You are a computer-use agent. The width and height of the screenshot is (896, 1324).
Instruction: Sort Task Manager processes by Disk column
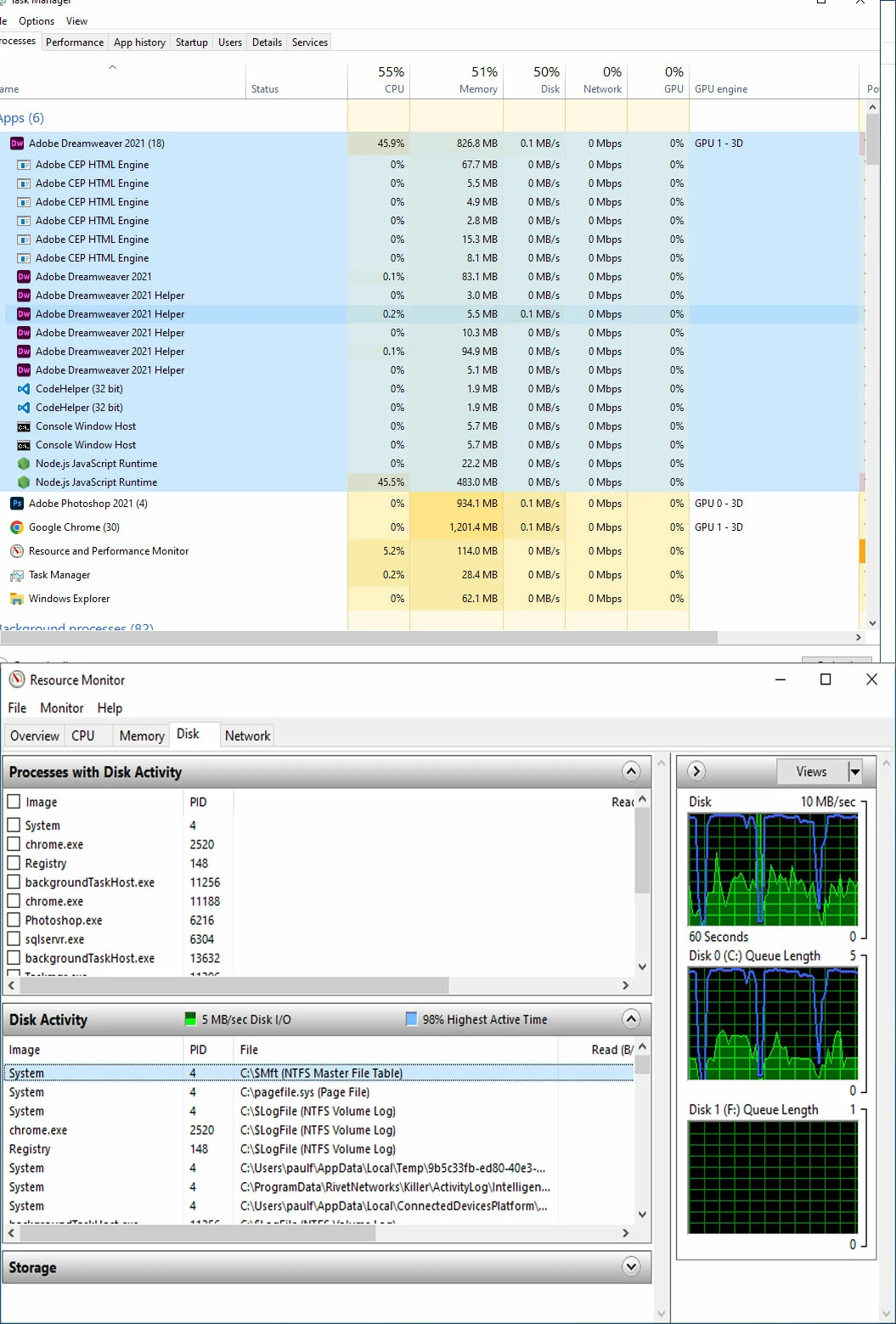534,80
